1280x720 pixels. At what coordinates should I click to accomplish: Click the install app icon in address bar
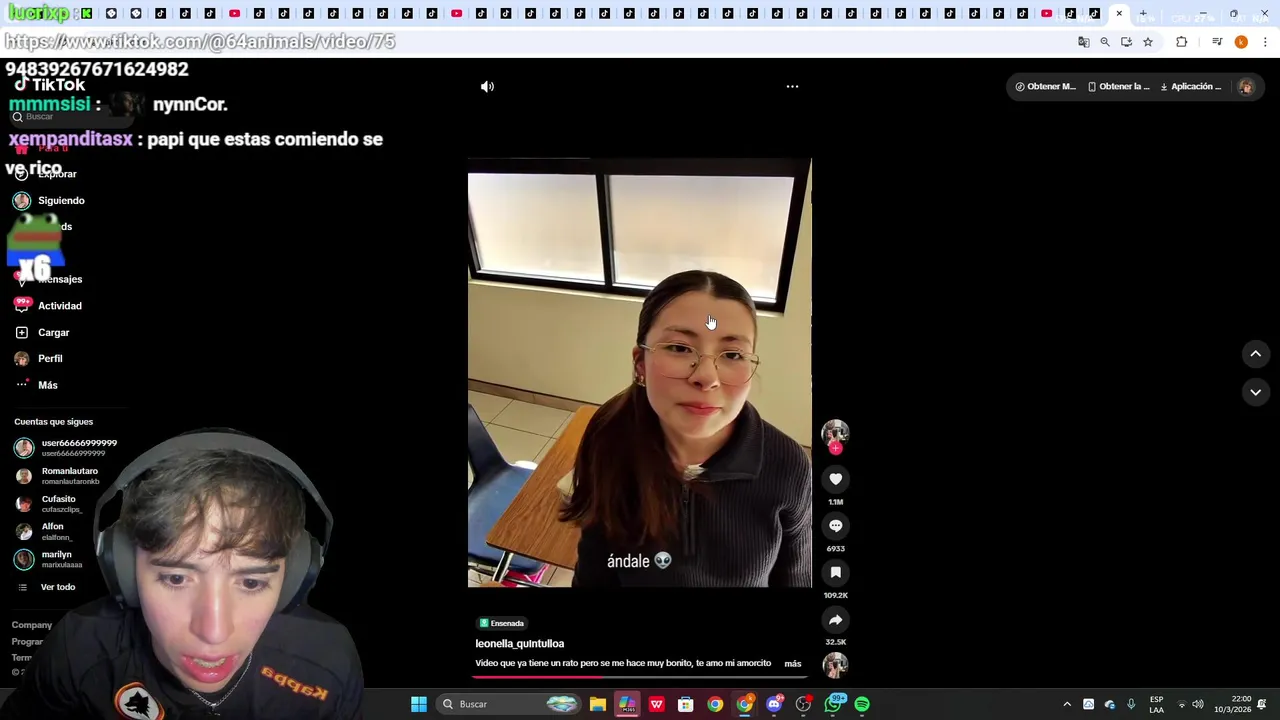coord(1126,42)
